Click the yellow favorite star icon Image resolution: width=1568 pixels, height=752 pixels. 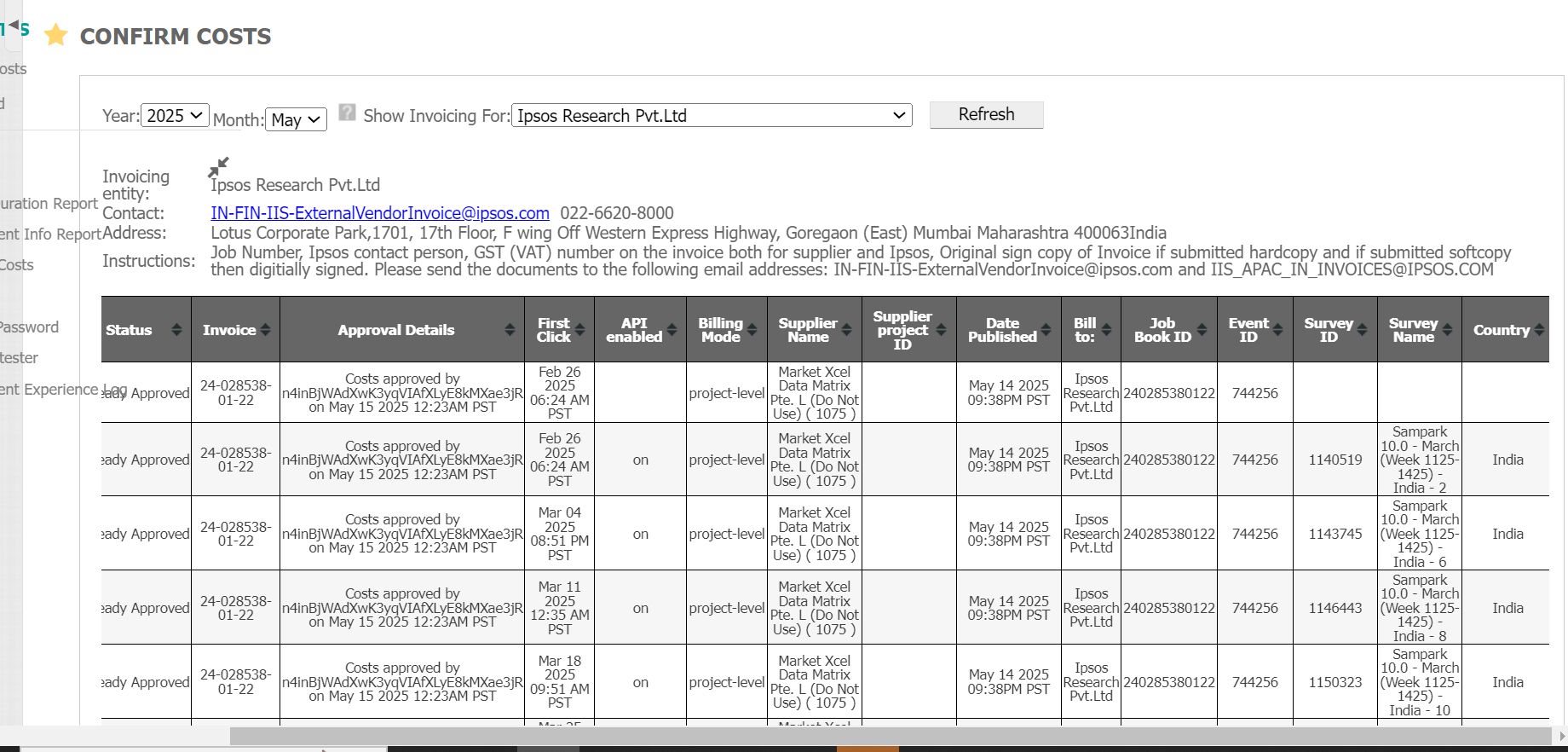tap(56, 35)
